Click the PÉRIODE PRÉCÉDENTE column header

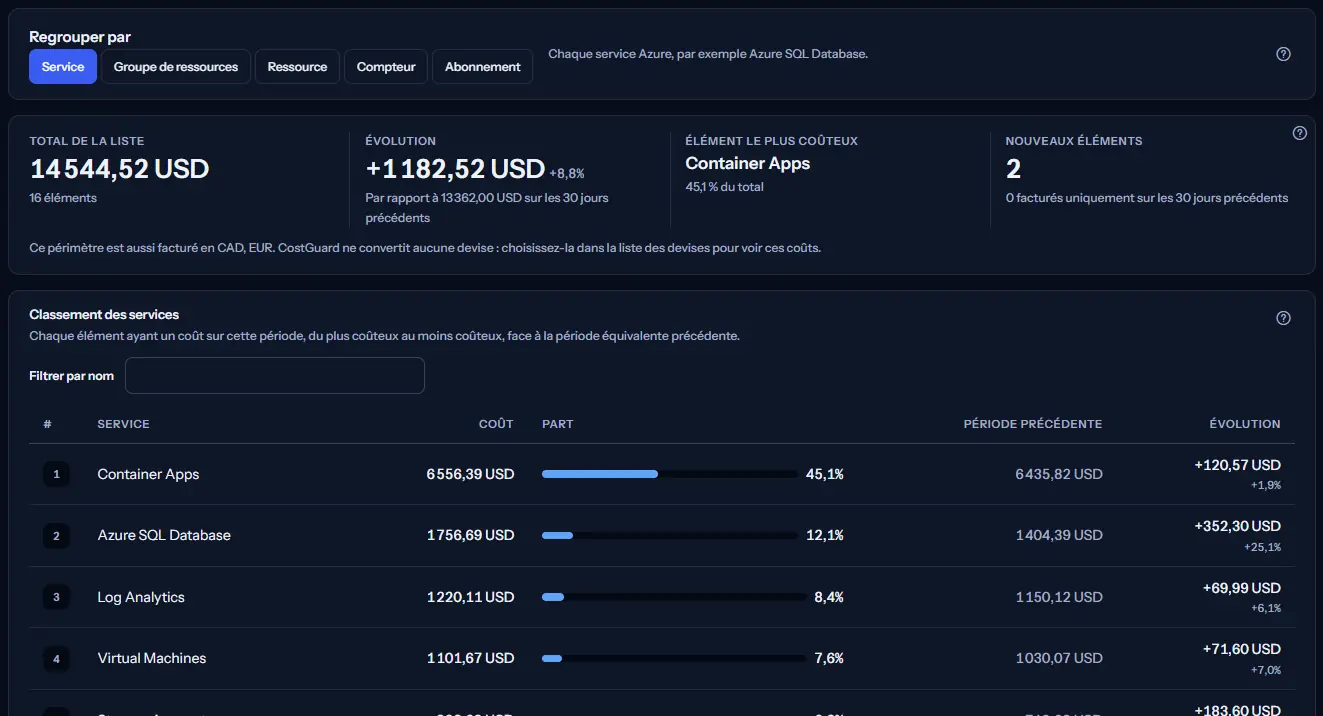[x=1033, y=424]
